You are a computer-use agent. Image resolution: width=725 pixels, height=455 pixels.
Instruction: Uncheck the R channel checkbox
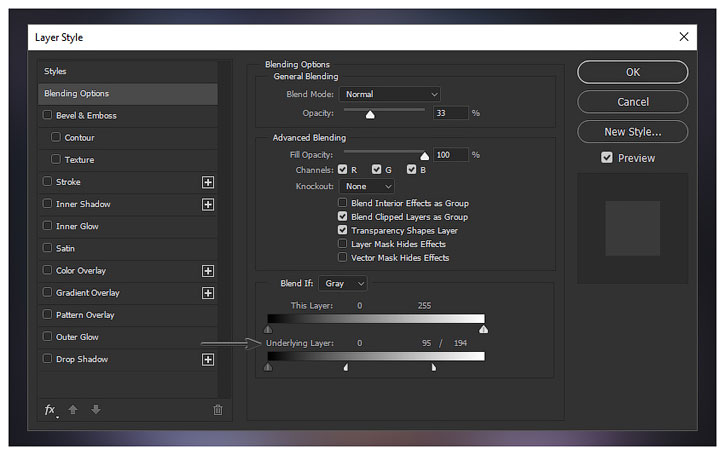pos(343,169)
